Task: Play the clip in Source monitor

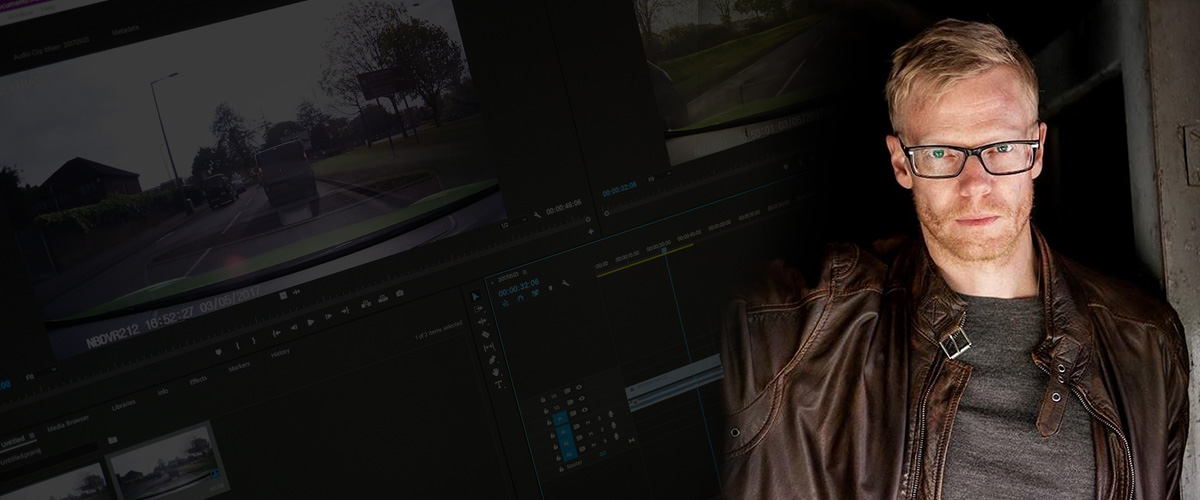Action: [311, 322]
